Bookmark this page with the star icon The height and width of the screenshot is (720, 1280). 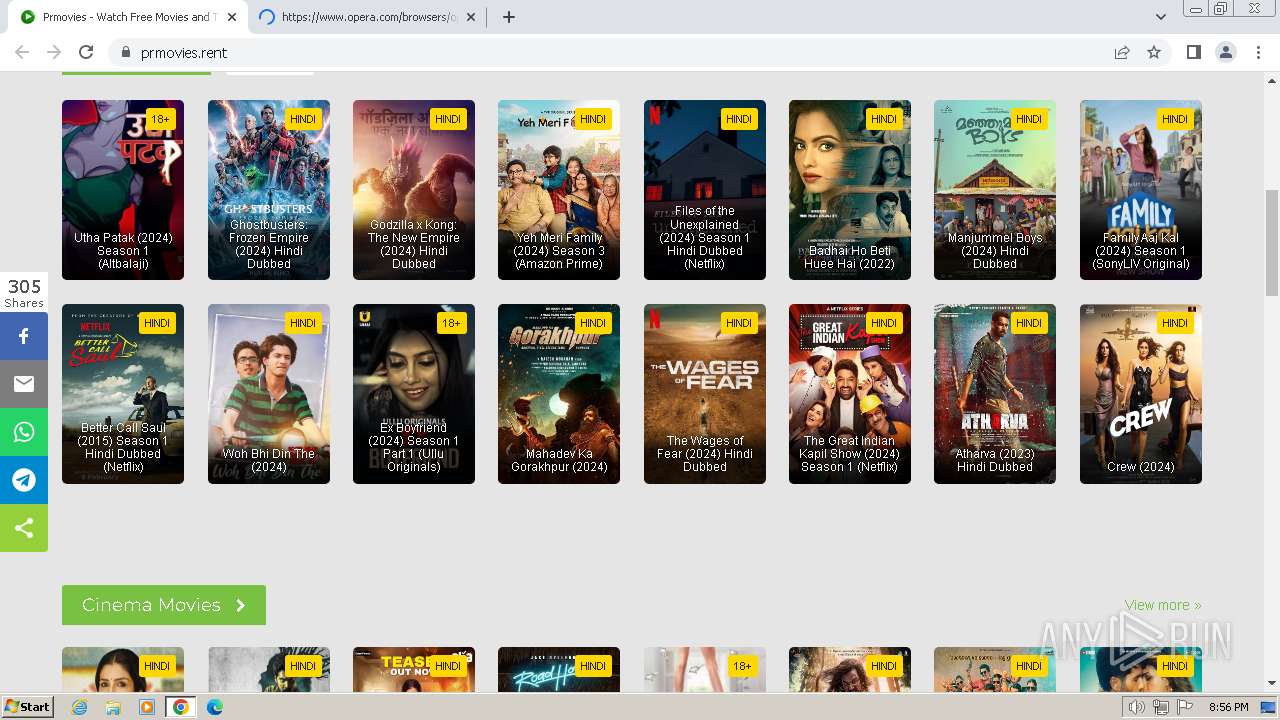pos(1154,52)
